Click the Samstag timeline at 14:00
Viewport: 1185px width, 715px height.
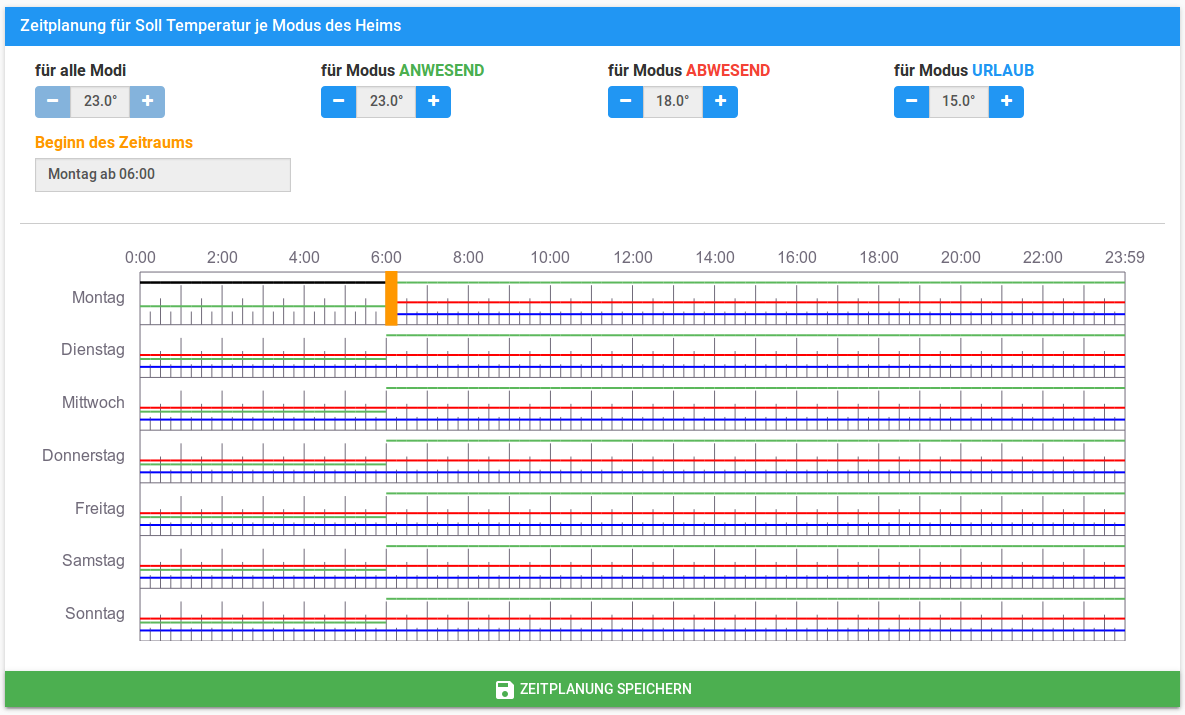(x=715, y=562)
